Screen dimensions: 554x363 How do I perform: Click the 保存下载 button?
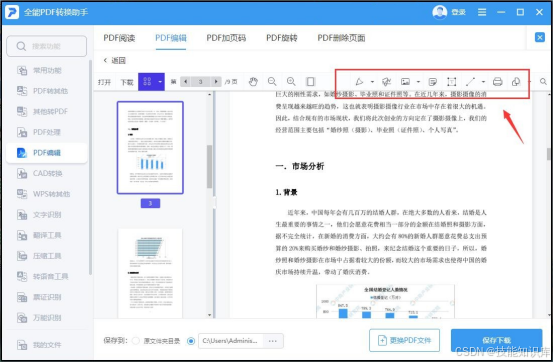coord(496,340)
